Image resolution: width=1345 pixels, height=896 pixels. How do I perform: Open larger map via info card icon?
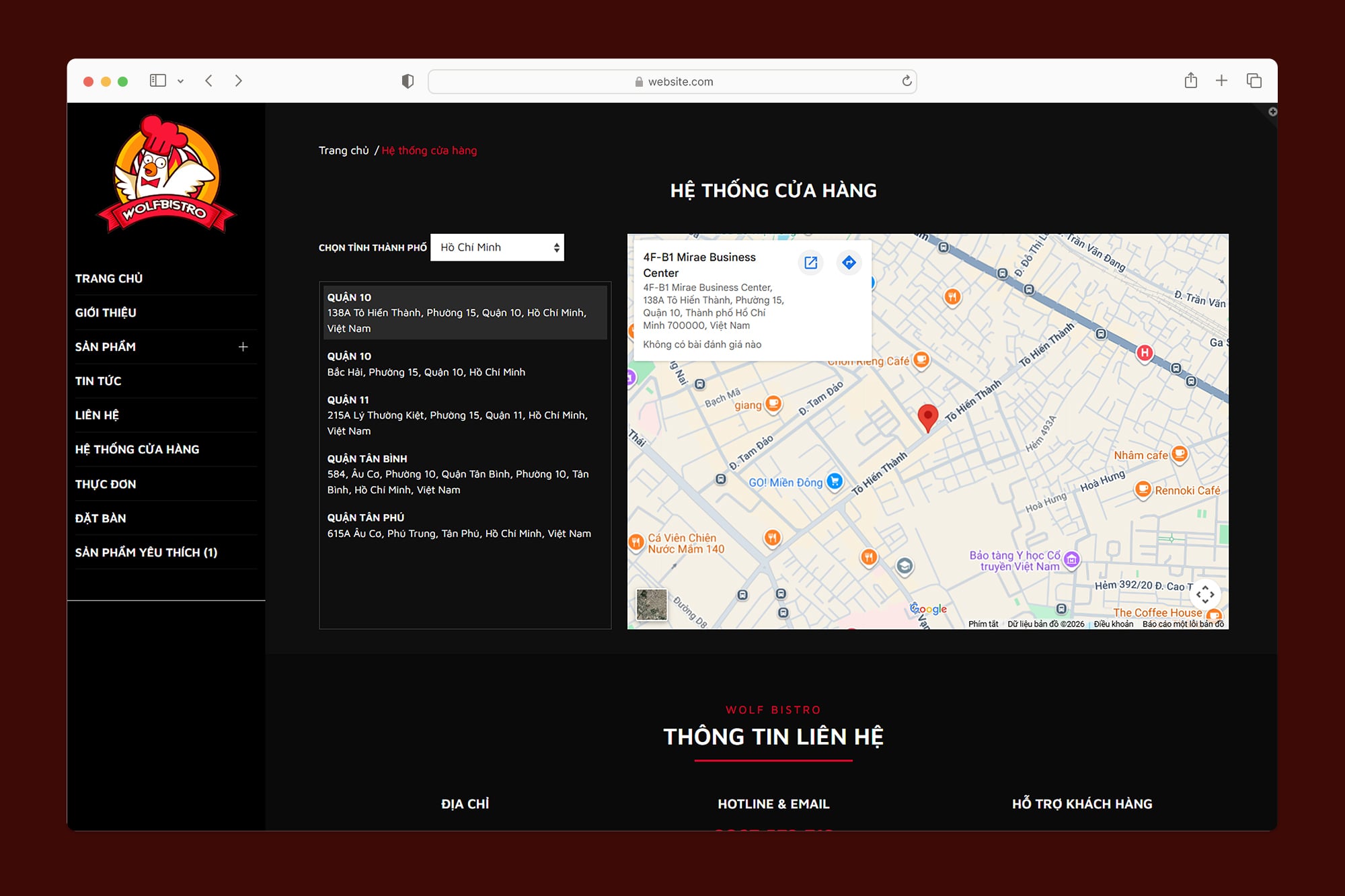(x=811, y=263)
